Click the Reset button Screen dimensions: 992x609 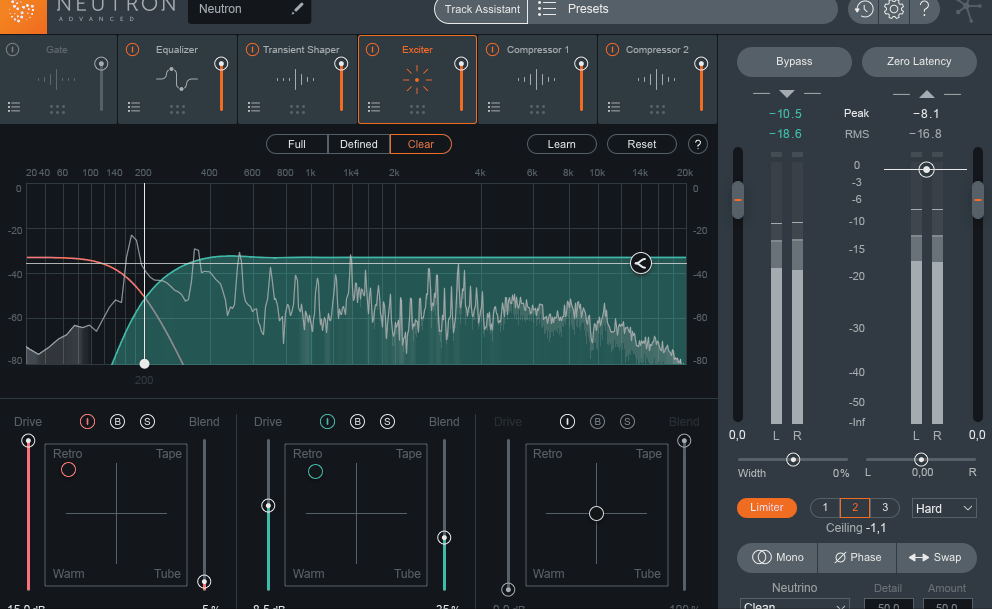642,144
